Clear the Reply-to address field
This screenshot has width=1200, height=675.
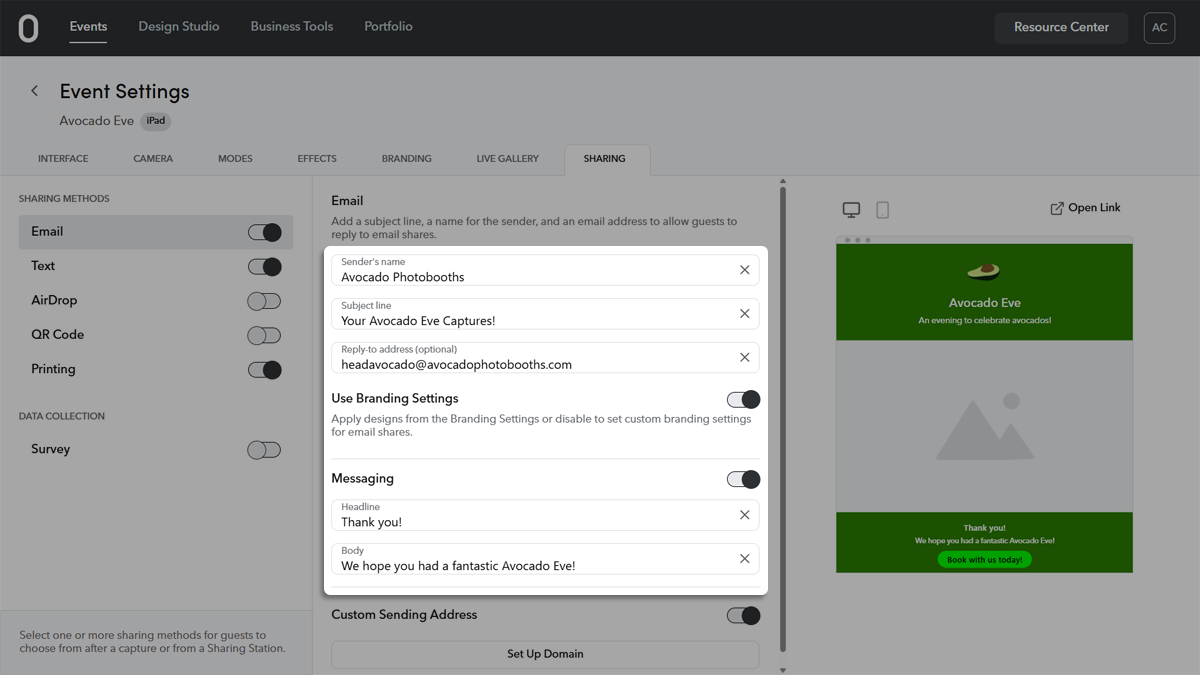[x=744, y=358]
